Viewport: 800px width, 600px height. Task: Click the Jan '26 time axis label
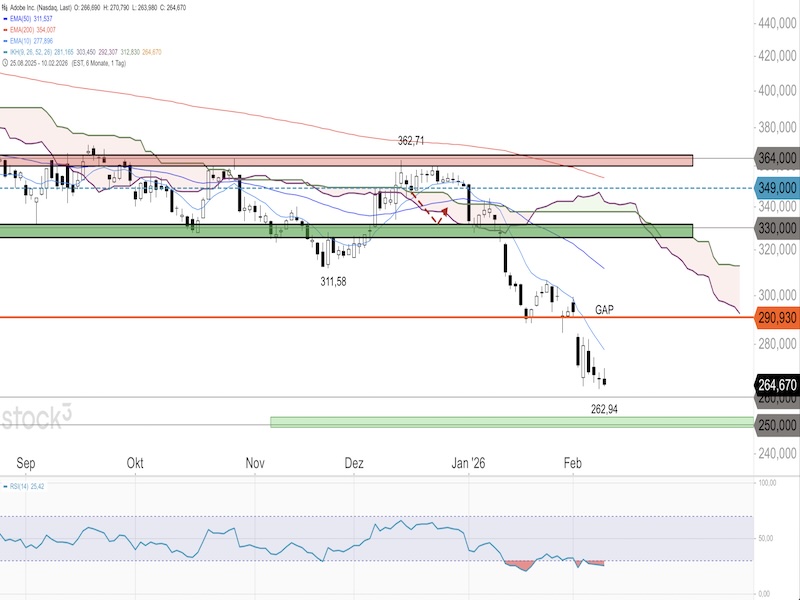pos(467,464)
